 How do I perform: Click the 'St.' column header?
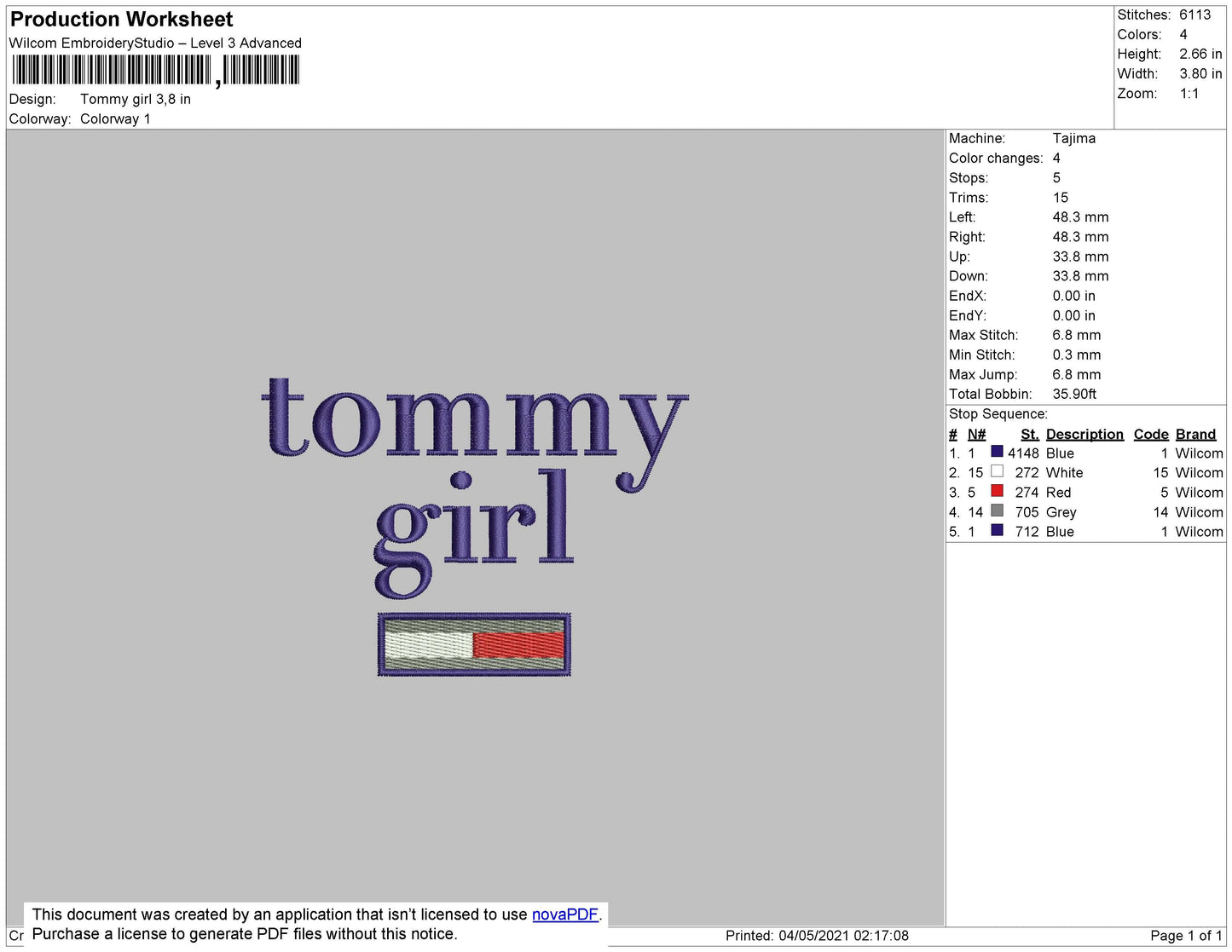tap(1030, 434)
